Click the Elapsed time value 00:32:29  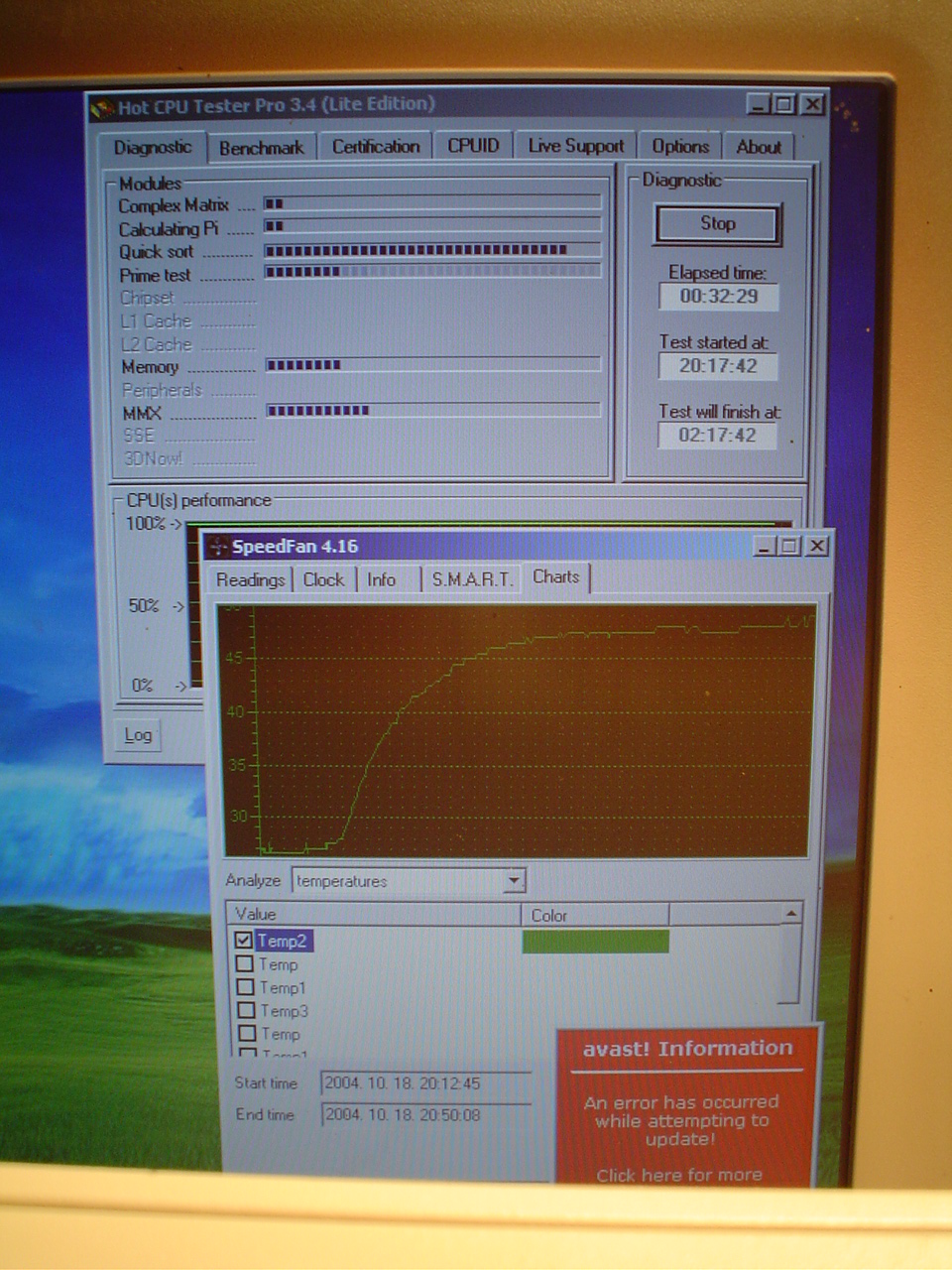click(718, 296)
